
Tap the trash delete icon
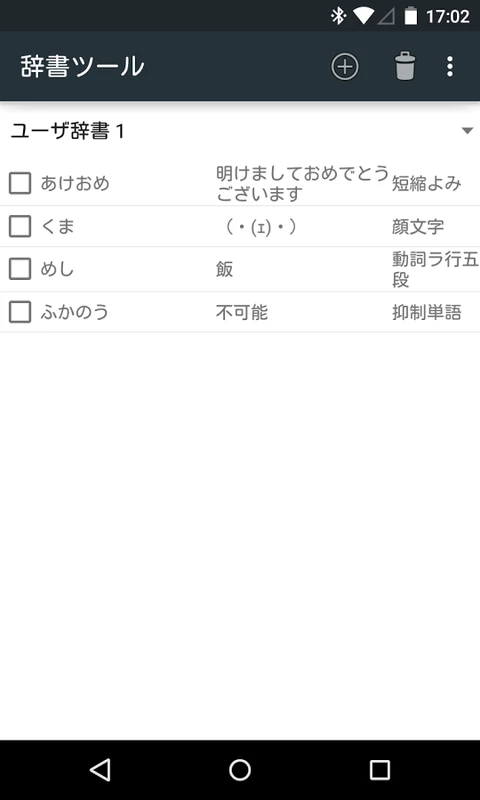[405, 66]
